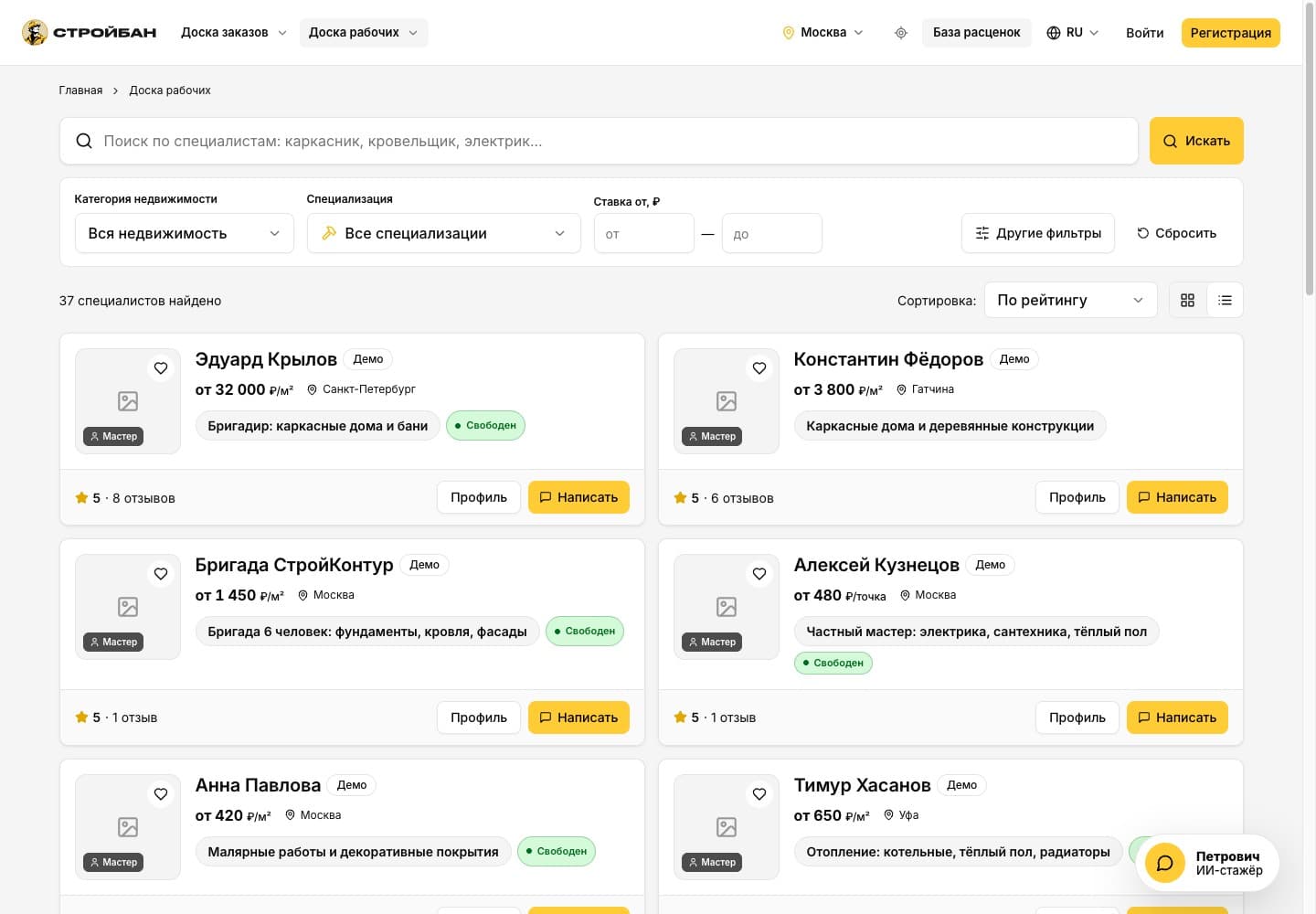Image resolution: width=1316 pixels, height=914 pixels.
Task: Focus the specialist search input field
Action: click(x=599, y=141)
